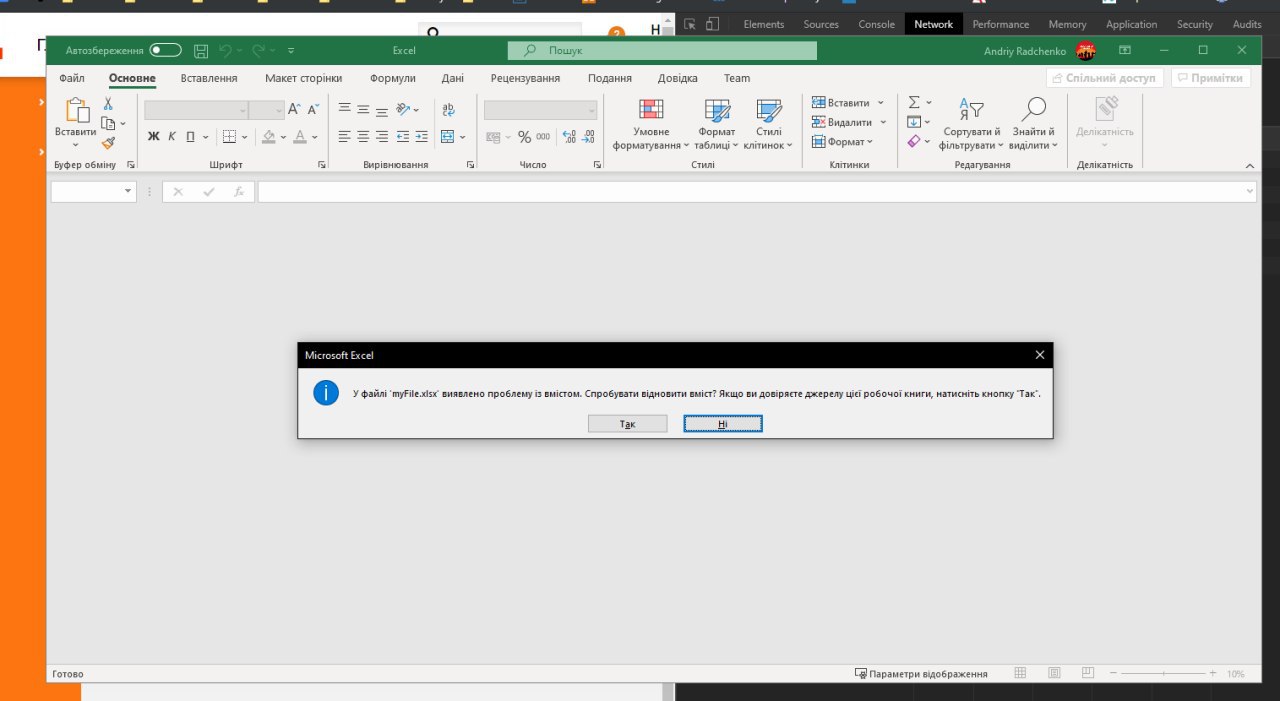Click the AutoSum sigma icon

tap(914, 102)
